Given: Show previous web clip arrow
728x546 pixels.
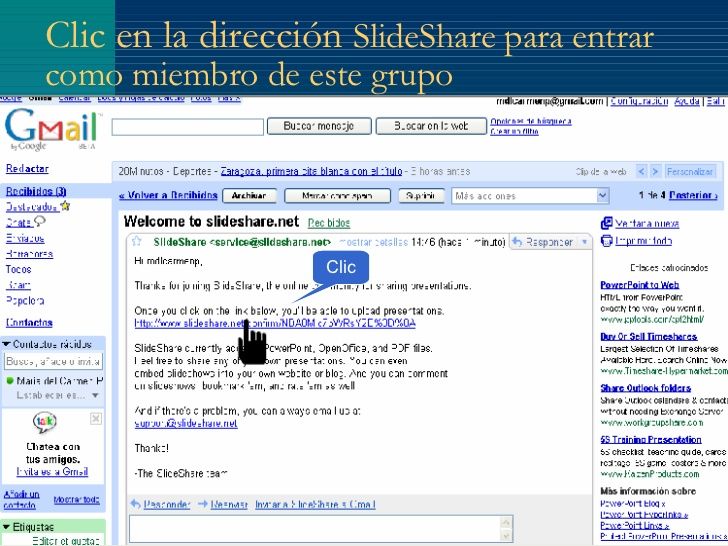Looking at the screenshot, I should (642, 172).
